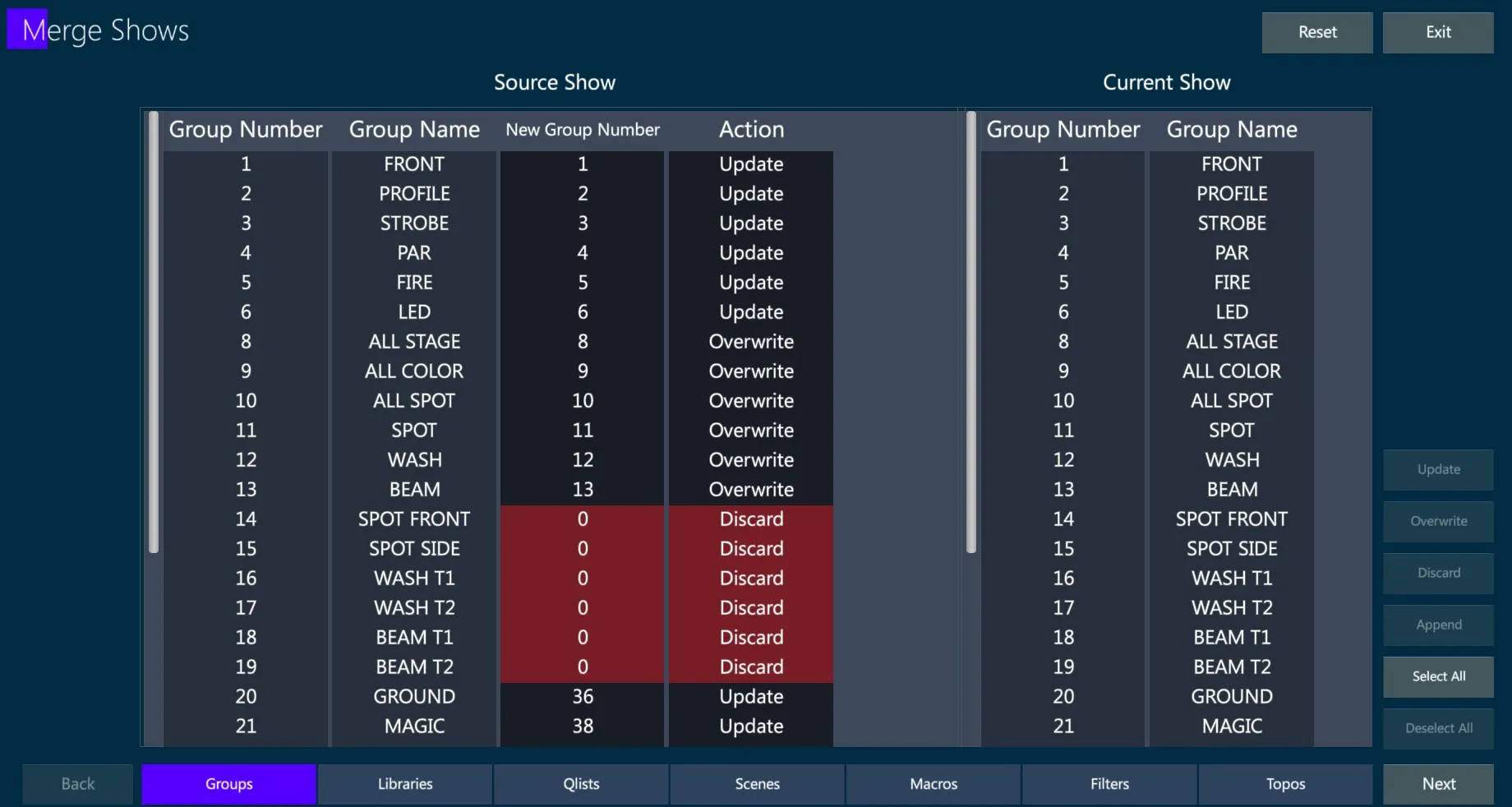This screenshot has height=807, width=1512.
Task: Click the Current Show table scrollbar
Action: pos(970,332)
